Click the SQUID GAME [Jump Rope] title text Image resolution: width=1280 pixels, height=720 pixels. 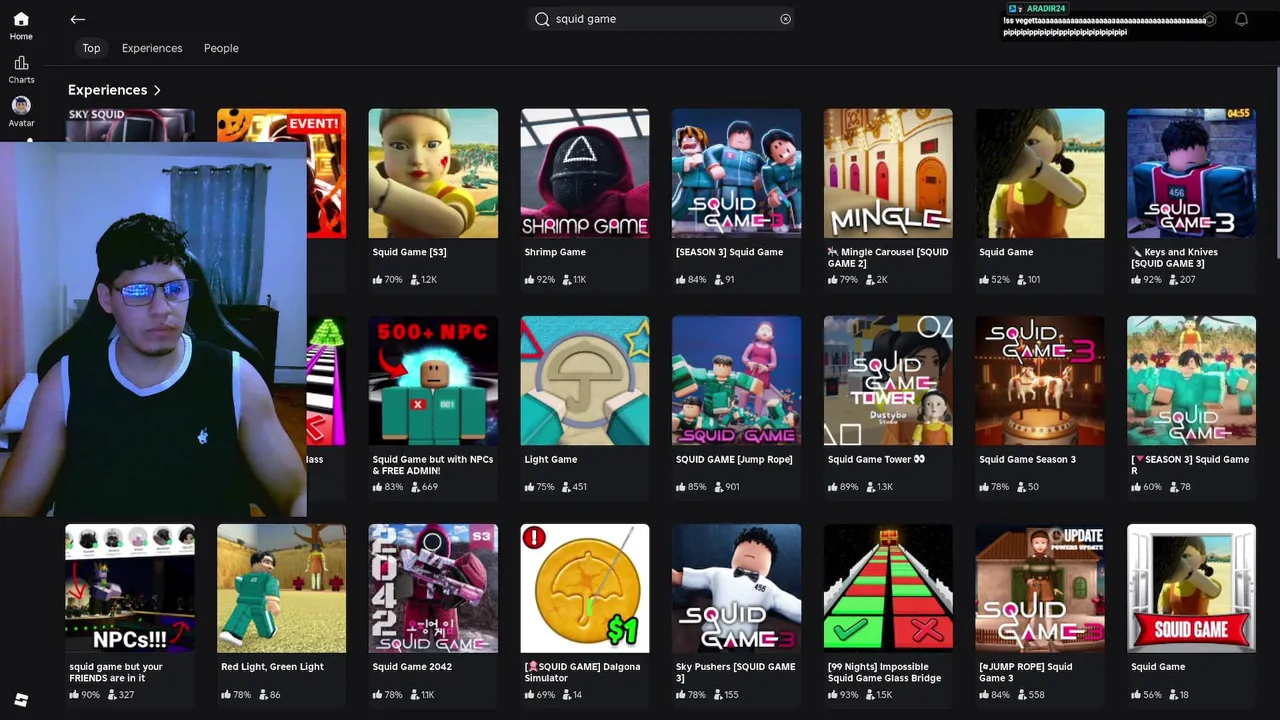coord(734,460)
